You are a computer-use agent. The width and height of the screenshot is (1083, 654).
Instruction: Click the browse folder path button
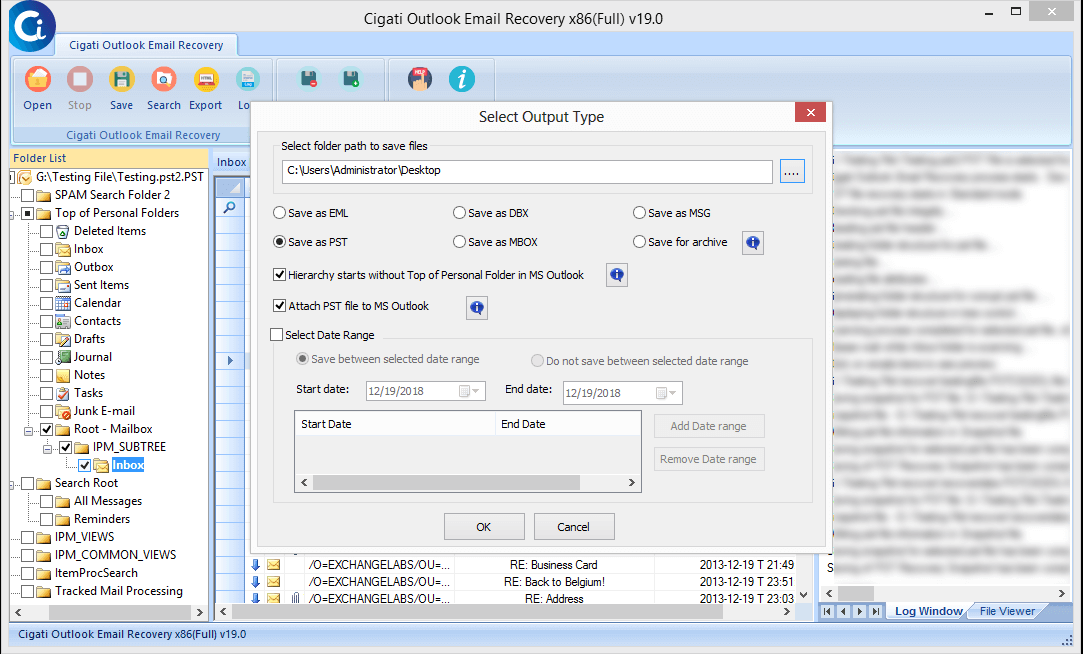(792, 171)
